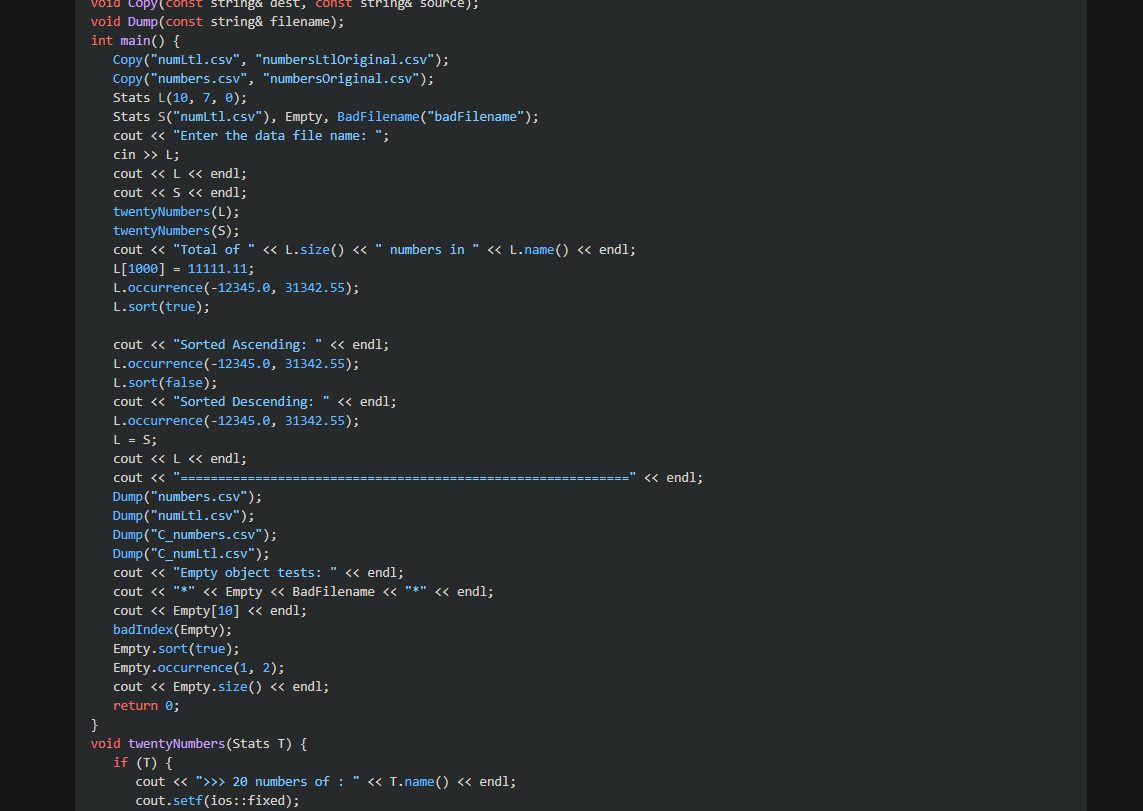
Task: Click the main function declaration
Action: [x=138, y=40]
